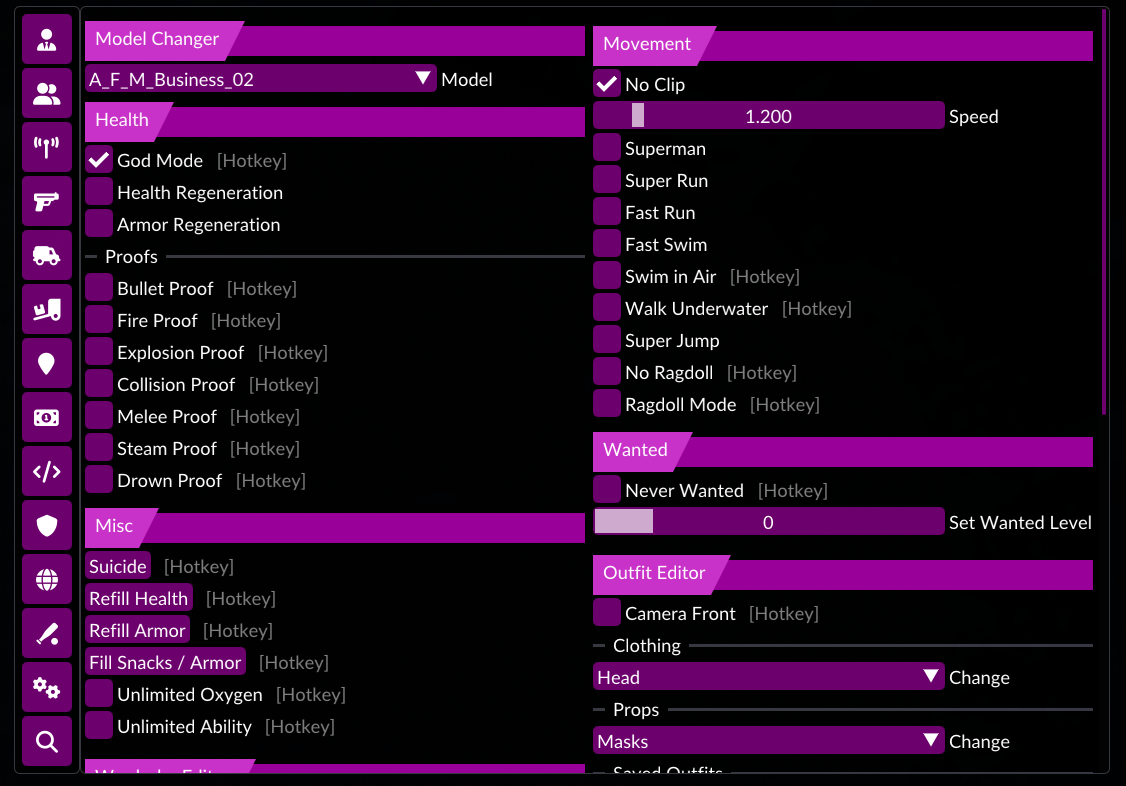Image resolution: width=1126 pixels, height=786 pixels.
Task: Click the Health section header
Action: pos(335,120)
